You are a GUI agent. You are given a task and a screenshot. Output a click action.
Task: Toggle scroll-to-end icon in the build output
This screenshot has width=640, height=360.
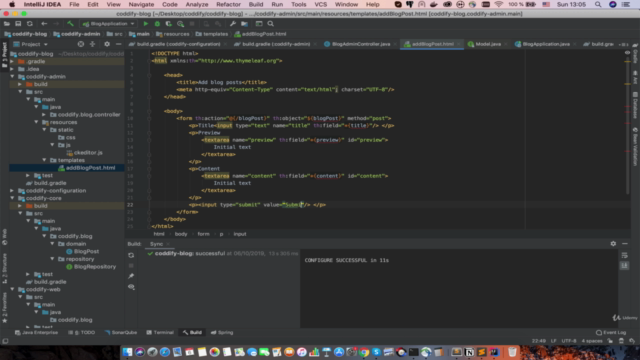click(x=624, y=266)
